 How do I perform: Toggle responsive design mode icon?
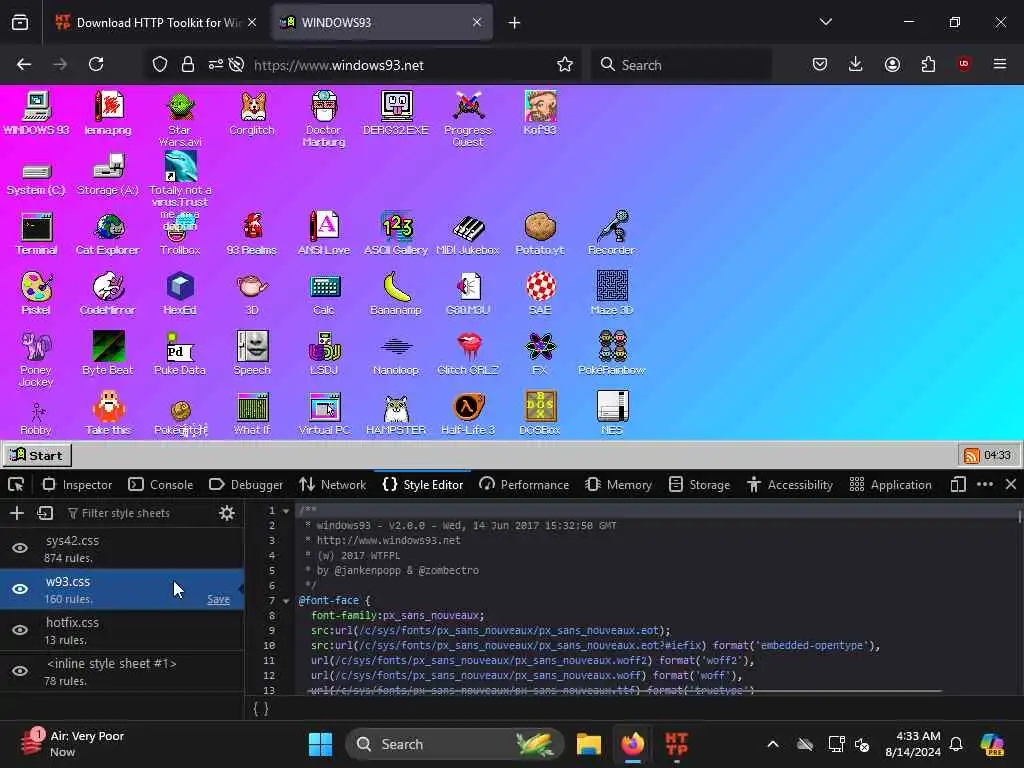point(958,485)
